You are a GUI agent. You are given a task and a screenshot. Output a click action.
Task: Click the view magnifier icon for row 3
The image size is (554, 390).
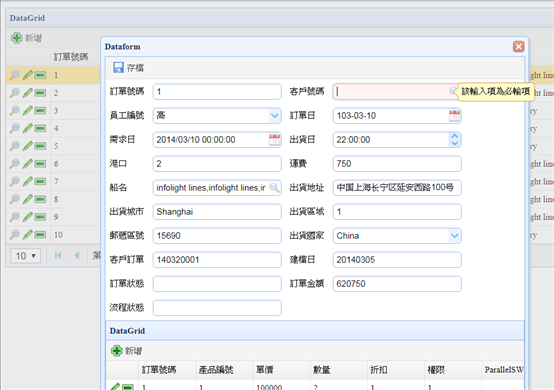(x=14, y=110)
